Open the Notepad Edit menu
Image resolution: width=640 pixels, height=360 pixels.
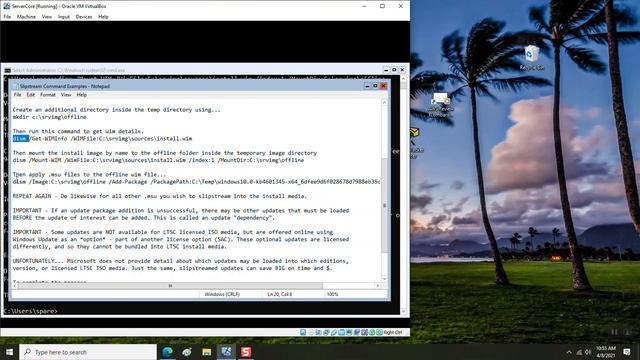tap(31, 95)
